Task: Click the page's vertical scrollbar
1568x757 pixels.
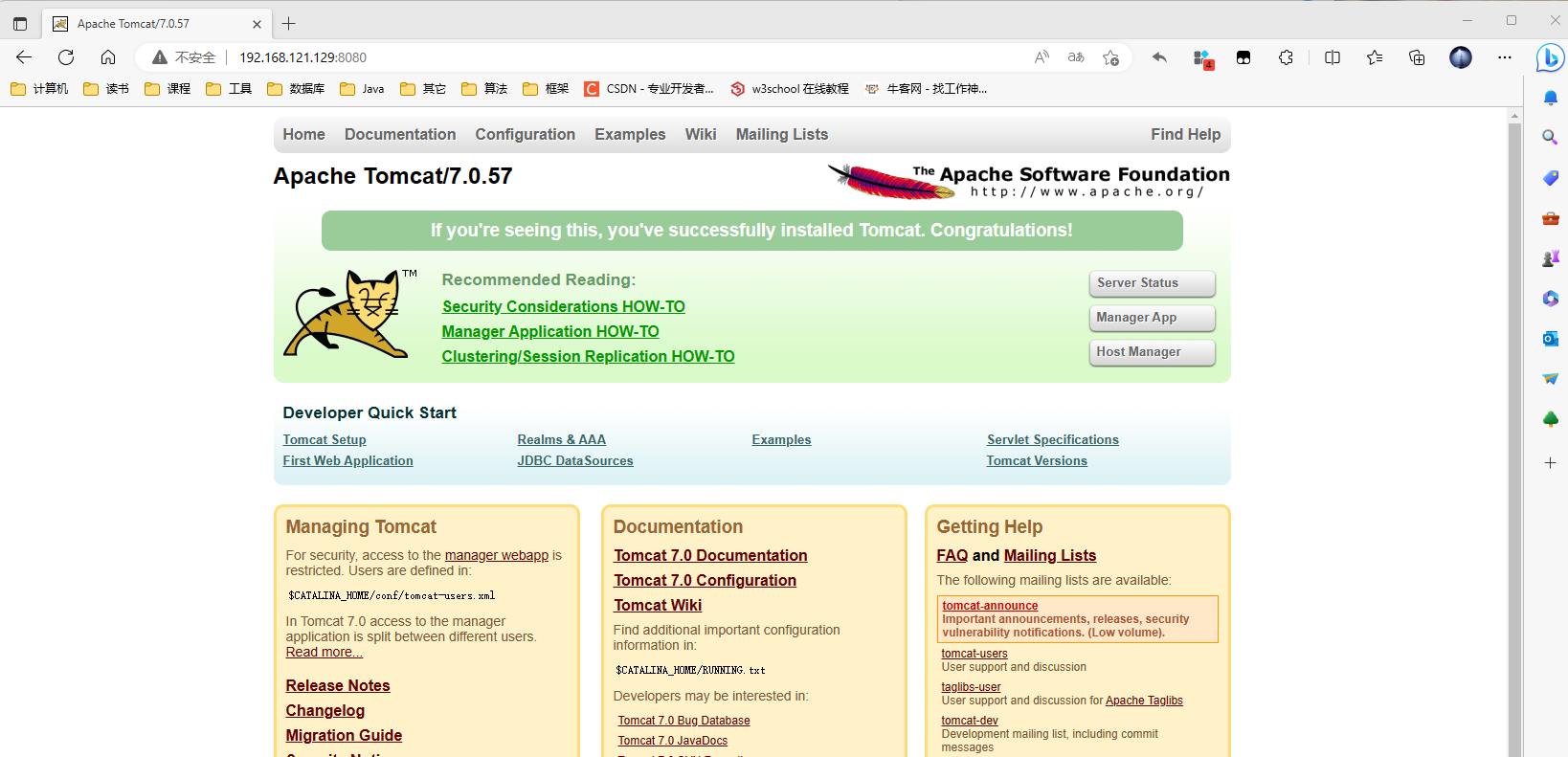Action: [1514, 431]
